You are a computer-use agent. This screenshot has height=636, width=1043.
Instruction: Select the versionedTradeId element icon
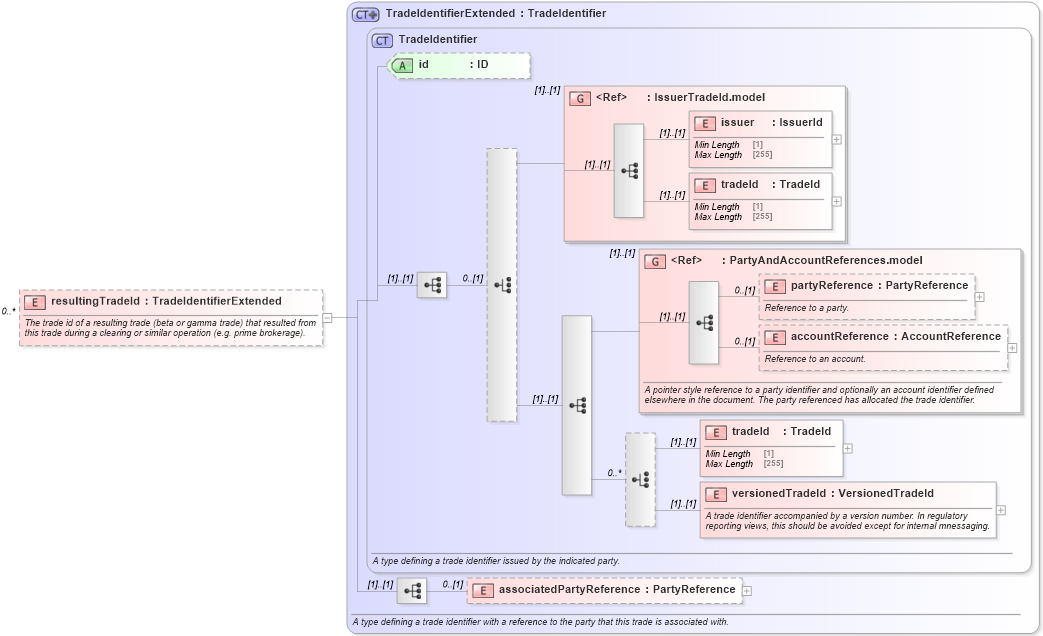click(715, 493)
